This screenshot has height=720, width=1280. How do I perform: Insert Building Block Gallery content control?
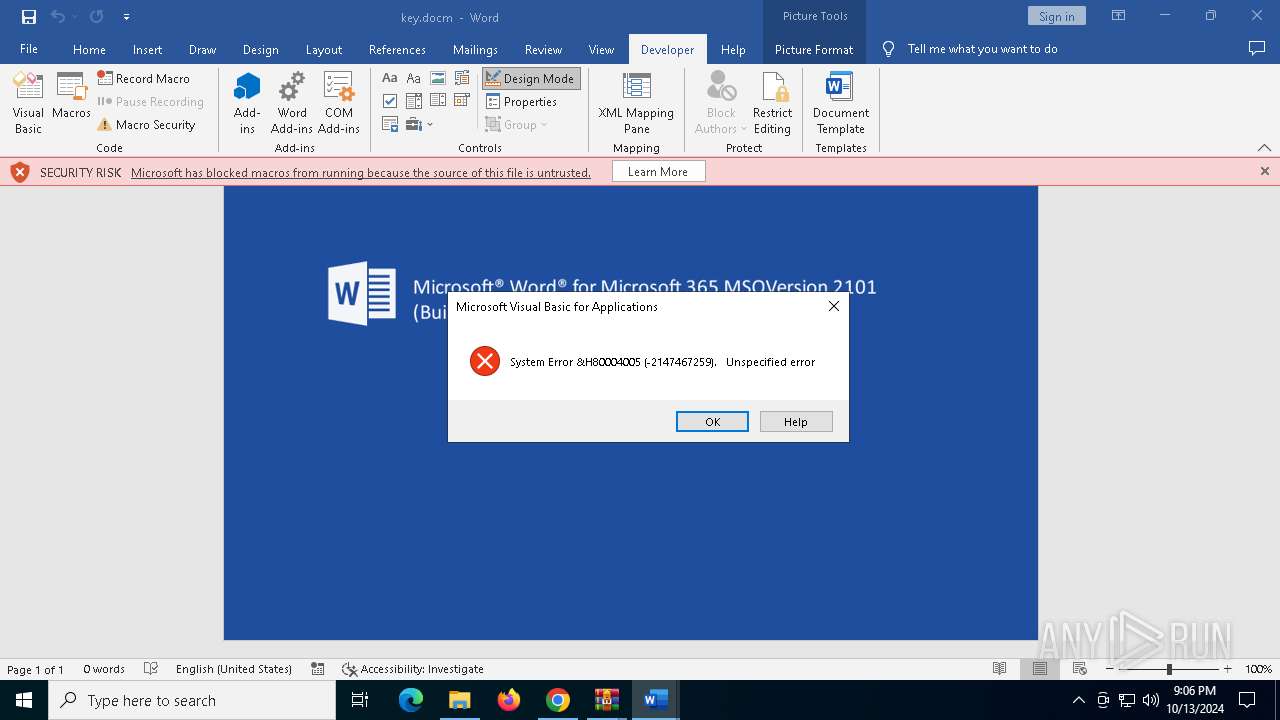[x=462, y=78]
